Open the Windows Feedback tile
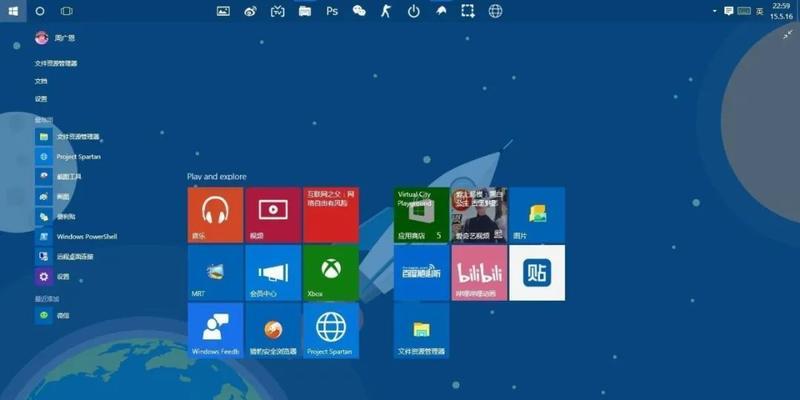This screenshot has height=400, width=800. pyautogui.click(x=215, y=331)
